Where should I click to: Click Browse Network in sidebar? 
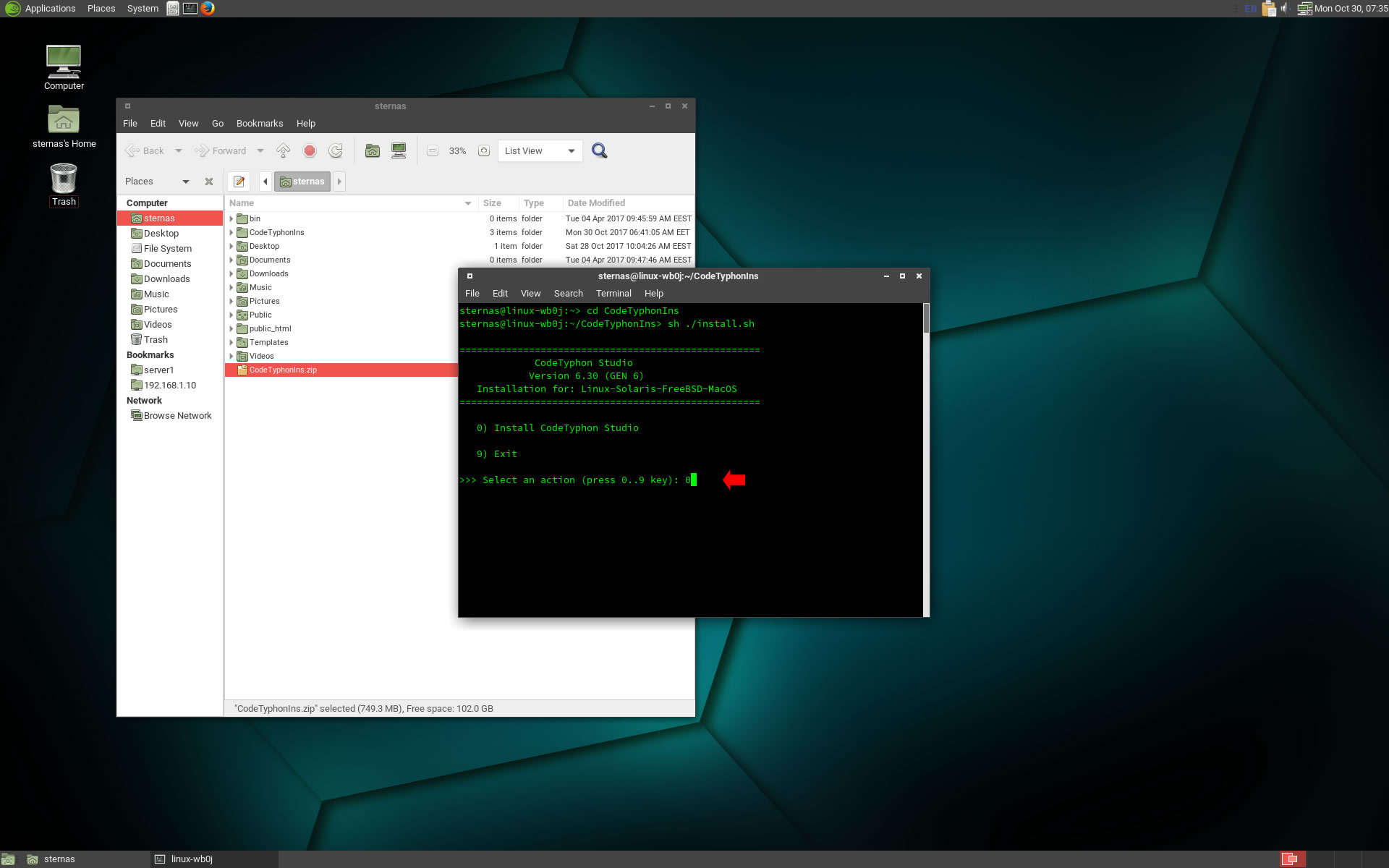(169, 416)
